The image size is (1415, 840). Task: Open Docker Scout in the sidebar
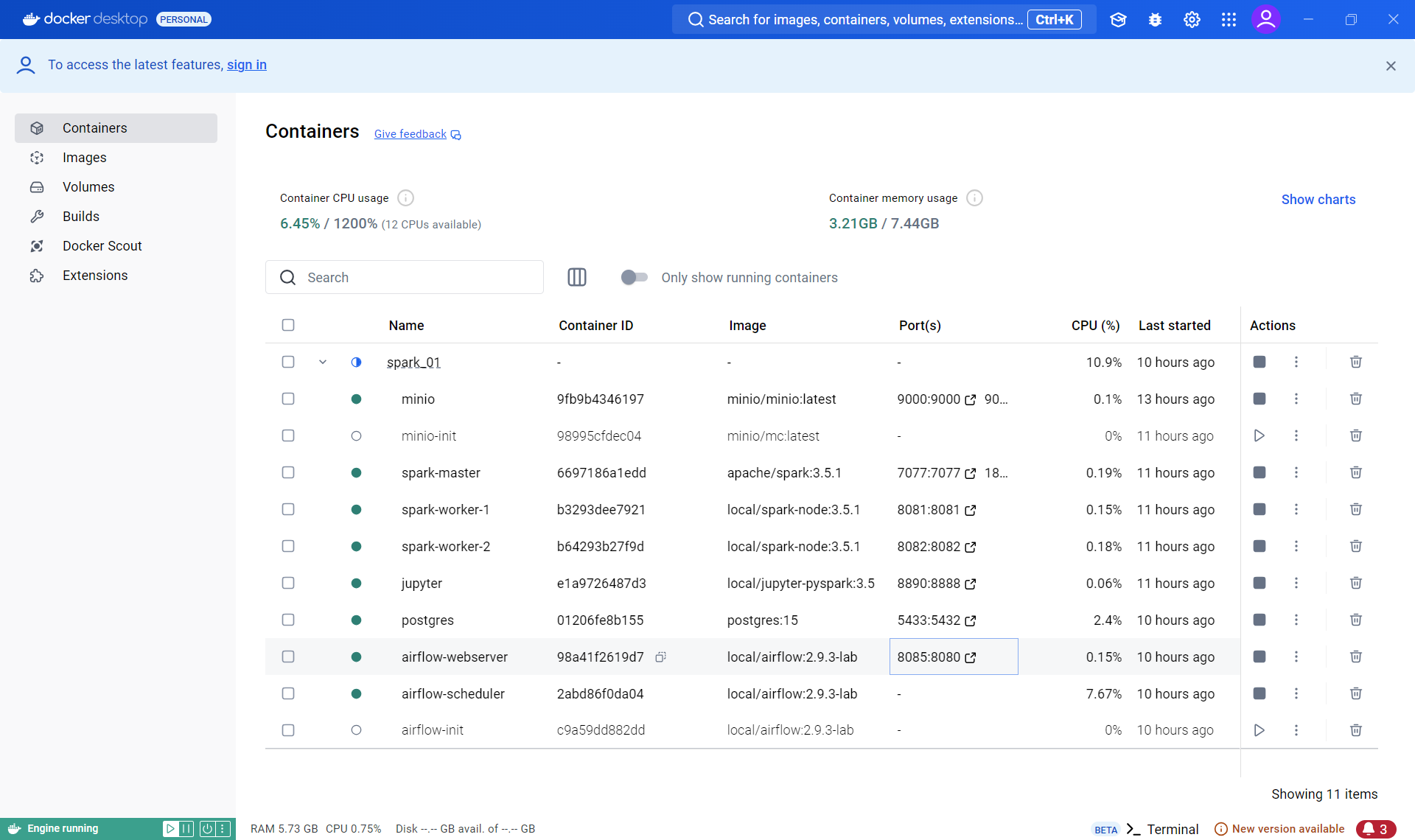coord(116,246)
